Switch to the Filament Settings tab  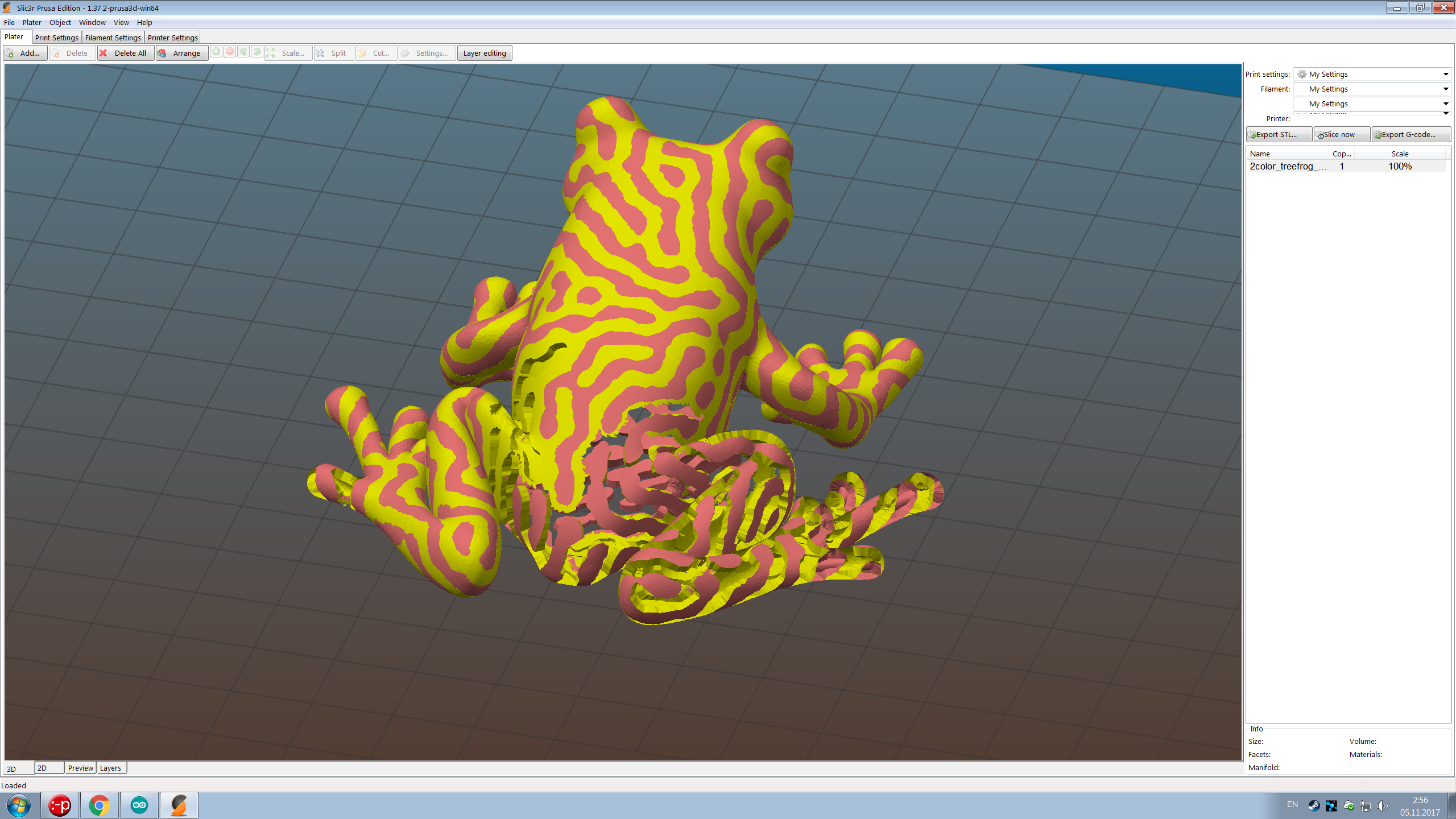pyautogui.click(x=113, y=38)
